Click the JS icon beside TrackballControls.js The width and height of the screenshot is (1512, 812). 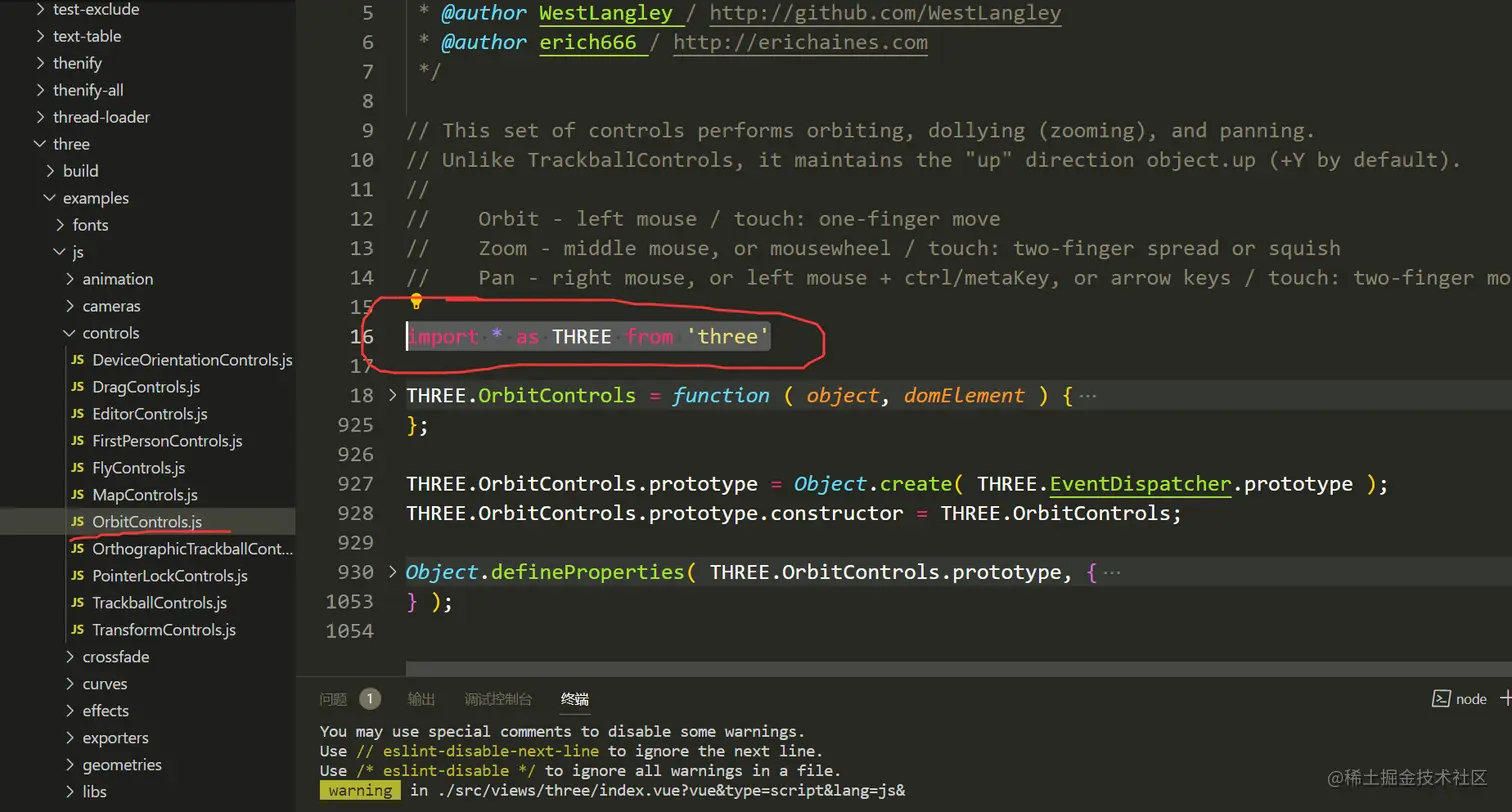click(x=78, y=603)
